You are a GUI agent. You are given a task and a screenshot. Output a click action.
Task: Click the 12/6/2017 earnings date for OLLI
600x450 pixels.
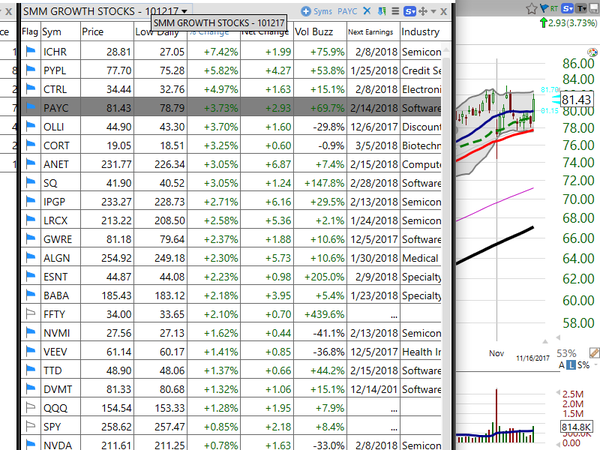(374, 127)
